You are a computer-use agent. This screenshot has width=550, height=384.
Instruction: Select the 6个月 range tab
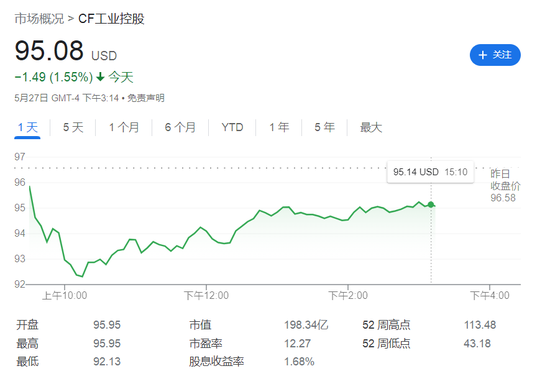tap(180, 127)
